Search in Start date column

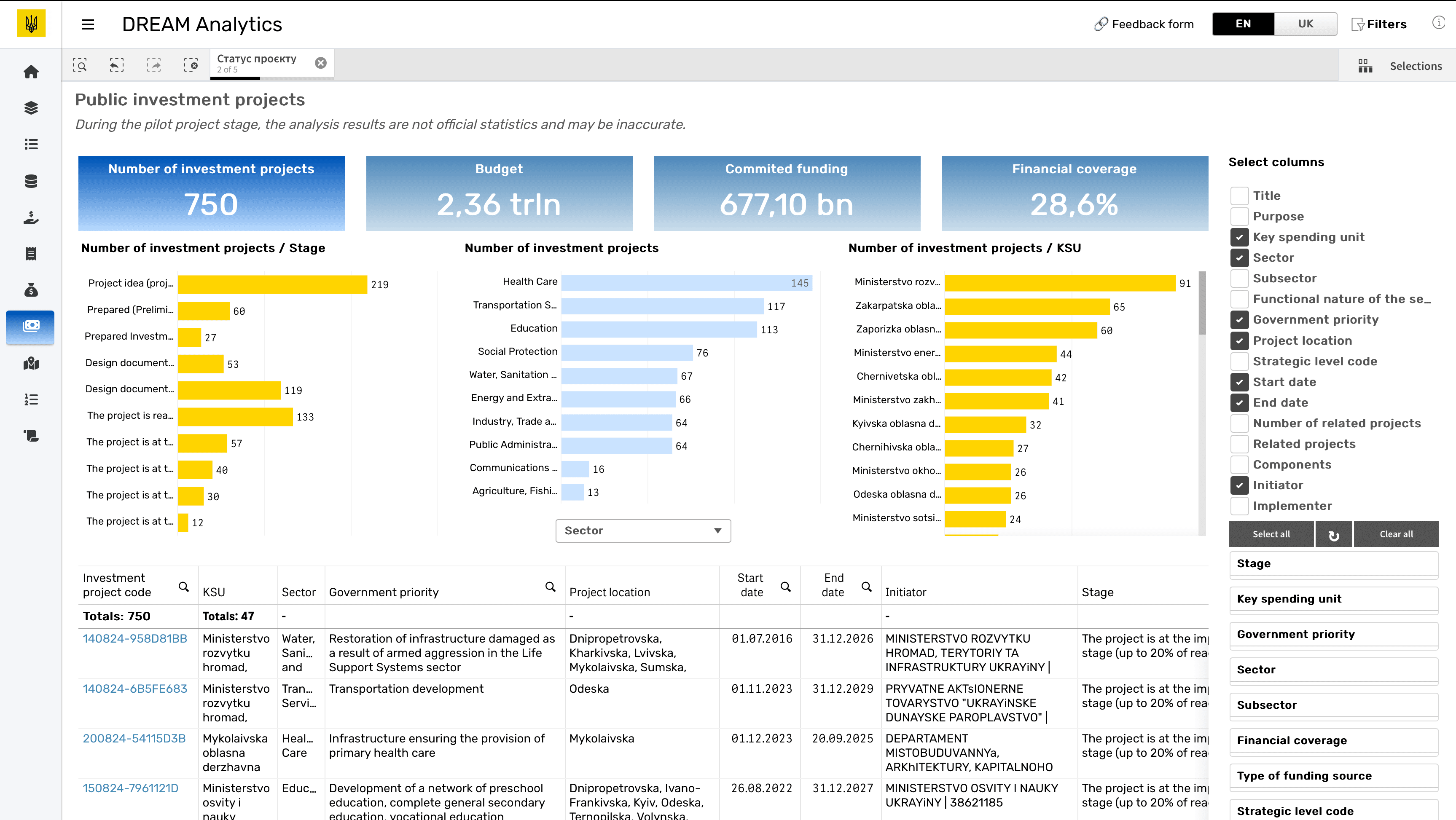coord(785,587)
